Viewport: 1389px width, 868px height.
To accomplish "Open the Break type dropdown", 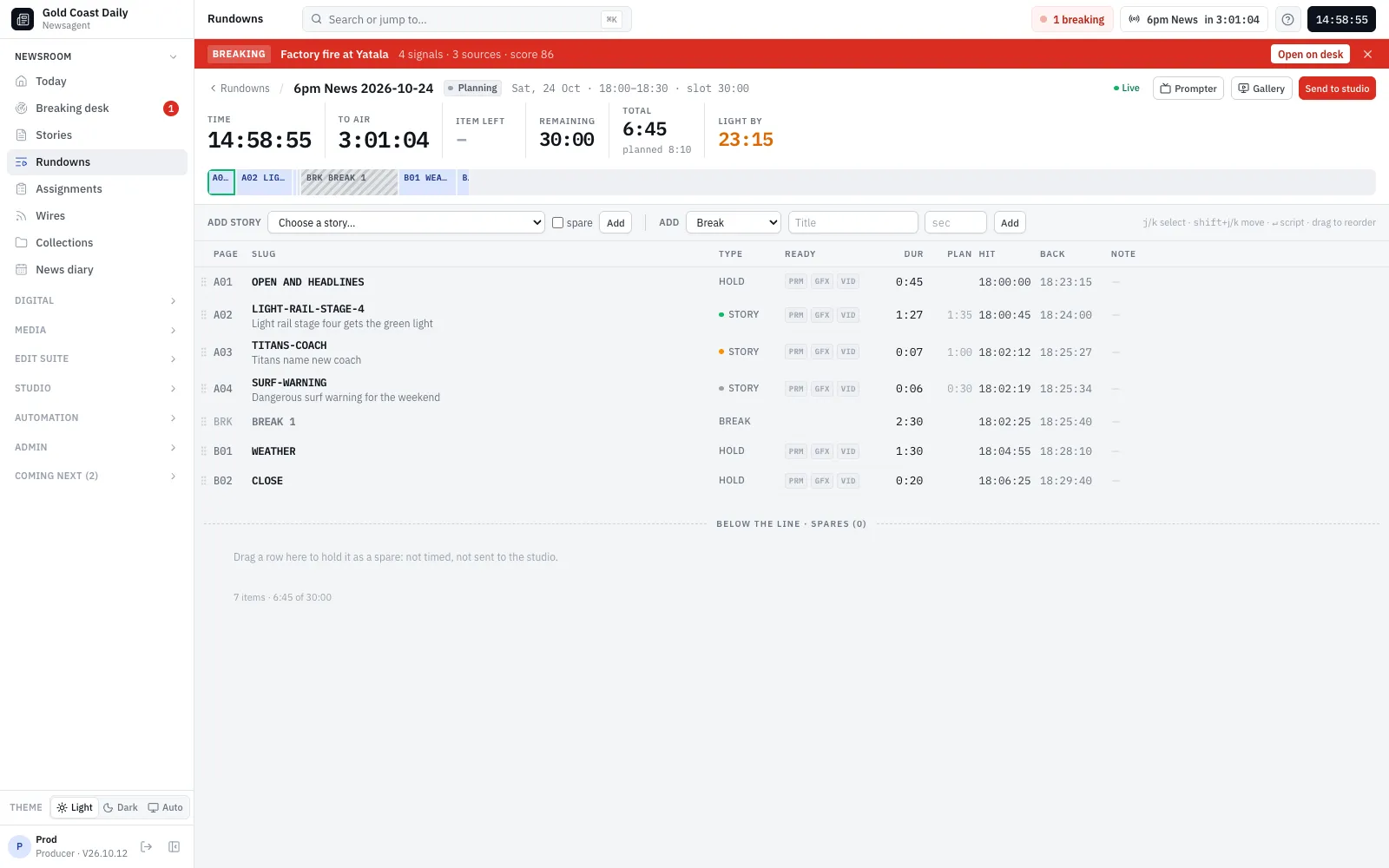I will tap(734, 223).
